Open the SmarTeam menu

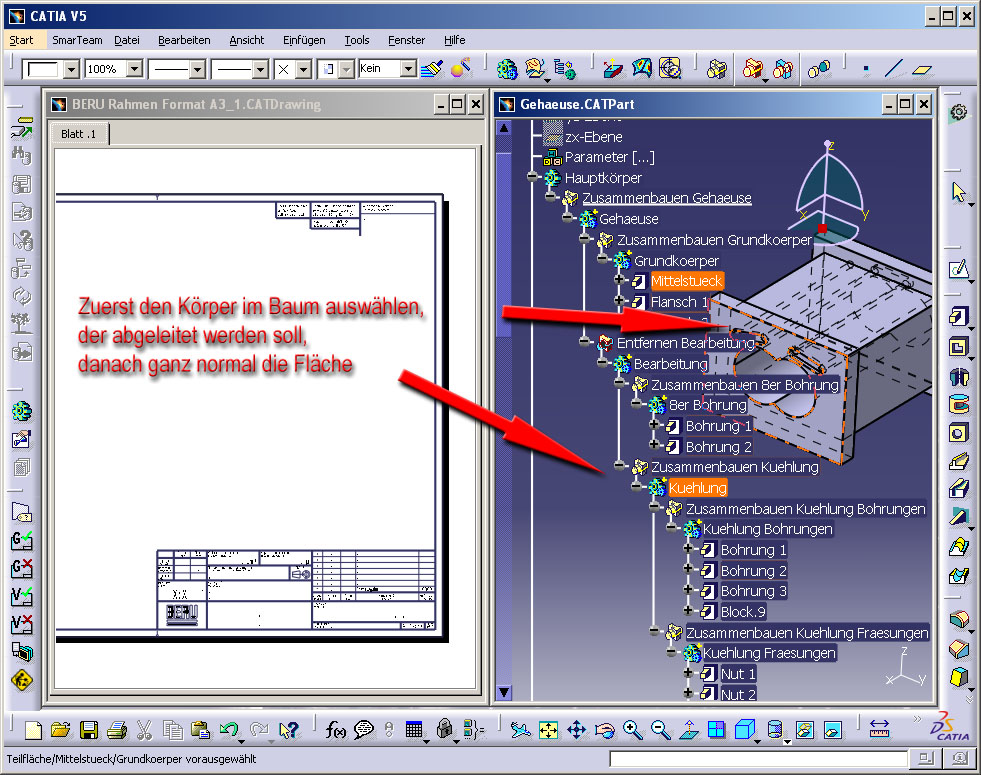tap(77, 40)
